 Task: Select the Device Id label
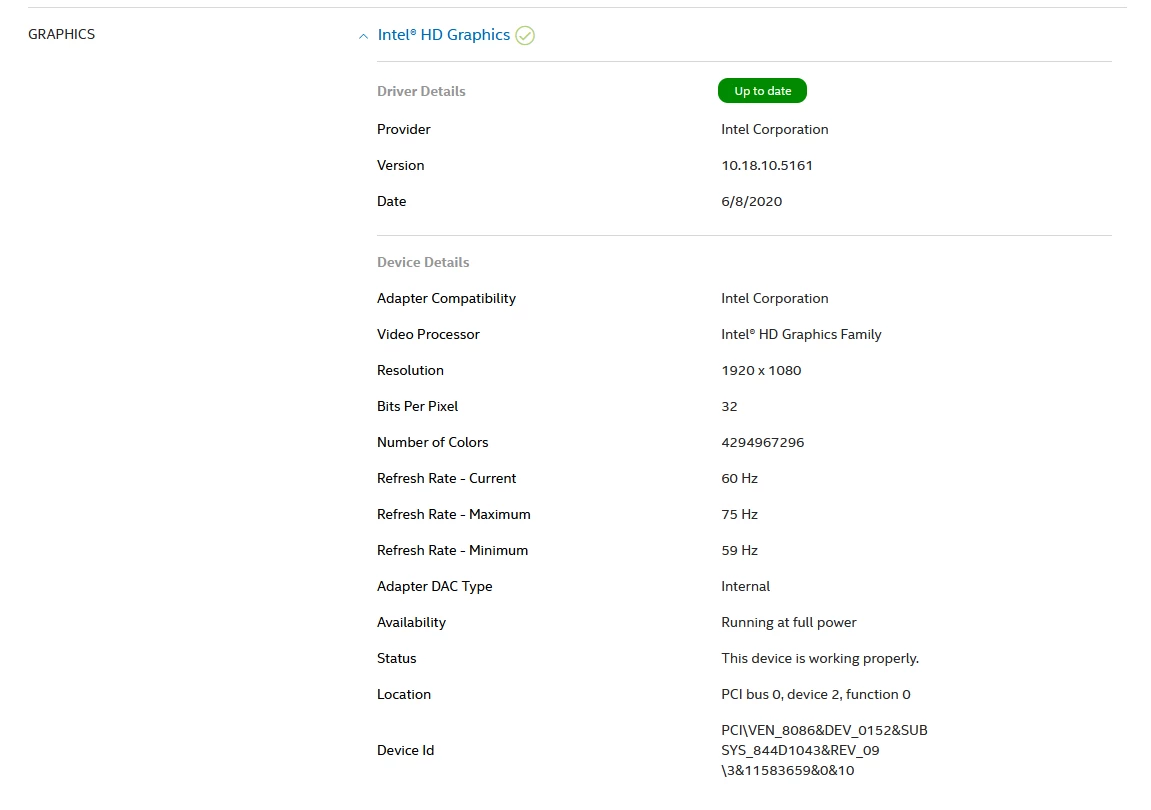click(x=405, y=751)
